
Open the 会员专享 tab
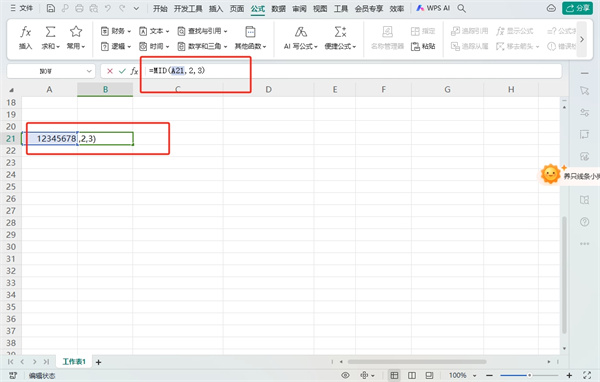pyautogui.click(x=369, y=8)
